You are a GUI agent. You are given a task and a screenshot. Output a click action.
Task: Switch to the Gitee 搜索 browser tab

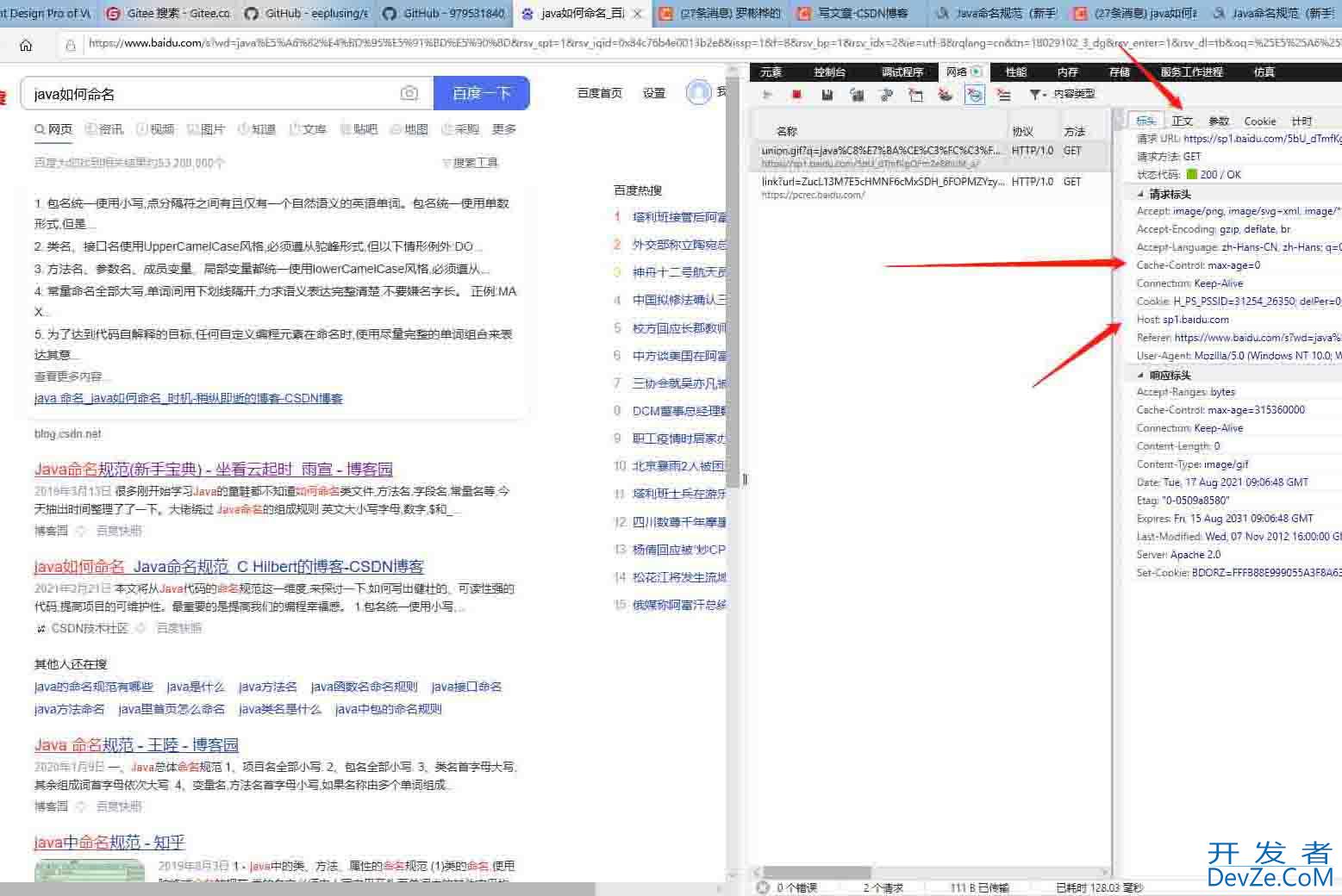tap(167, 14)
